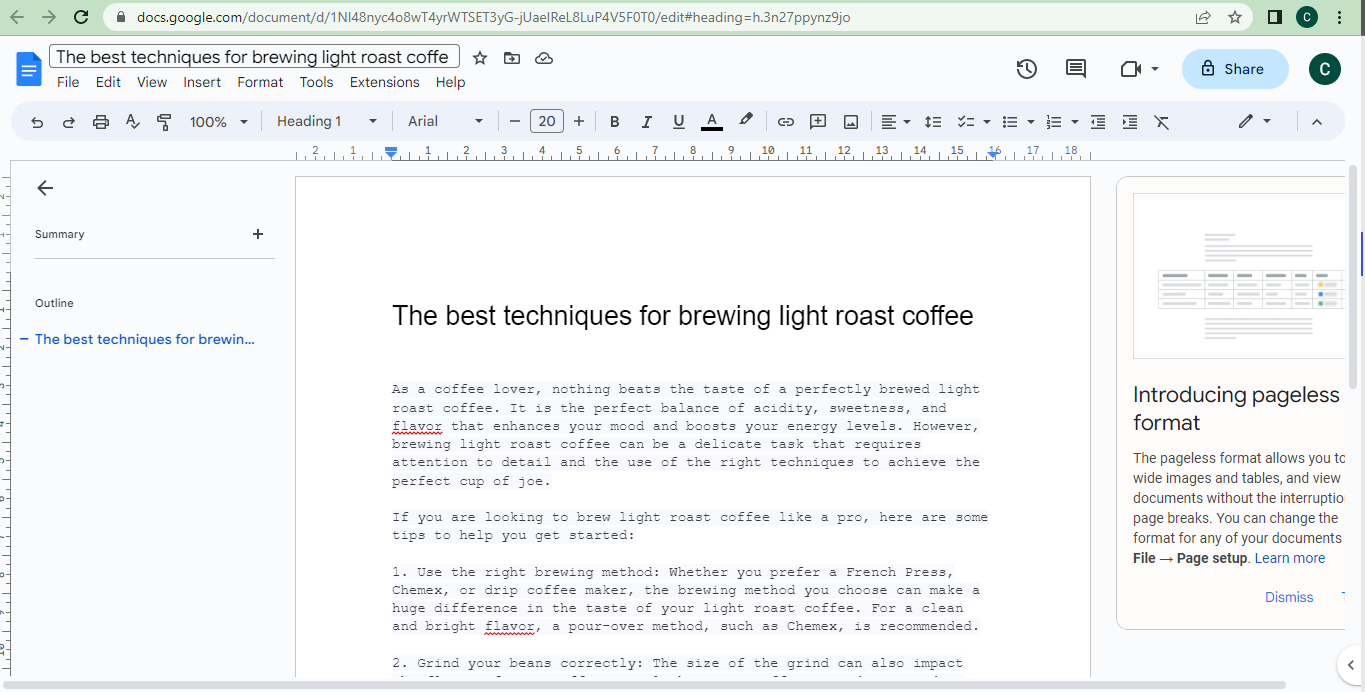Toggle underline formatting
1365x692 pixels.
(678, 121)
